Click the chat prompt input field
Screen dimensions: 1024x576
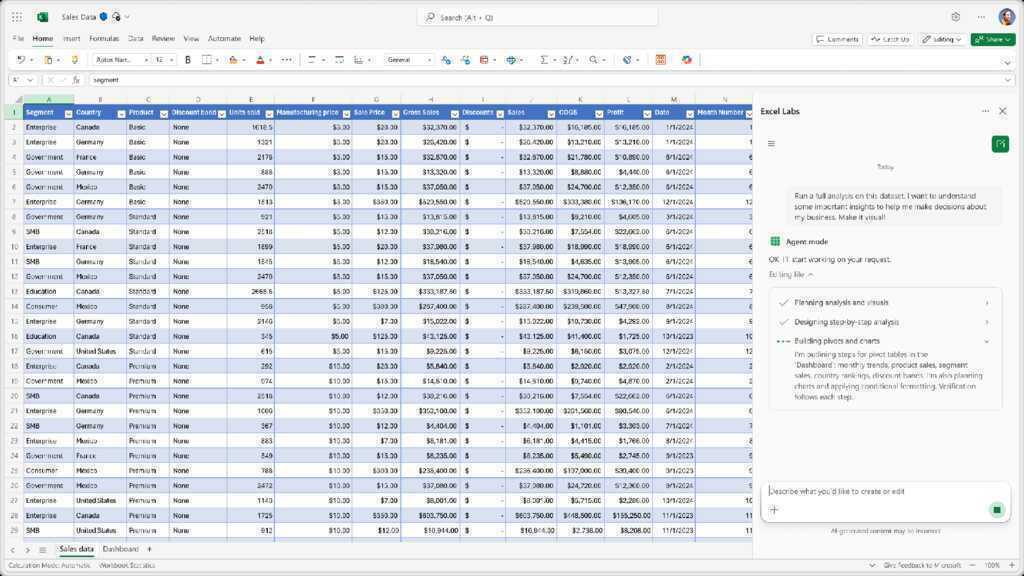pyautogui.click(x=880, y=491)
